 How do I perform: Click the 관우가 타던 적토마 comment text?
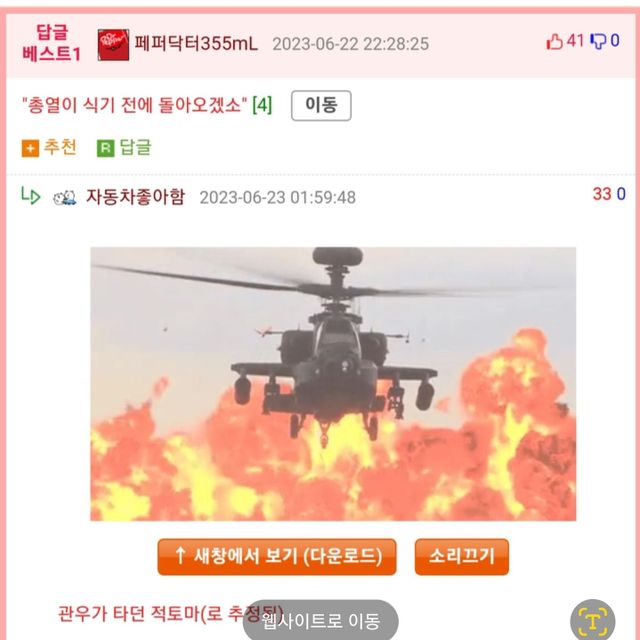pos(170,613)
